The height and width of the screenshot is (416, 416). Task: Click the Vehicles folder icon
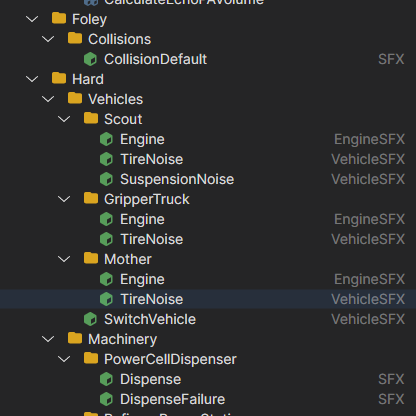[x=75, y=98]
